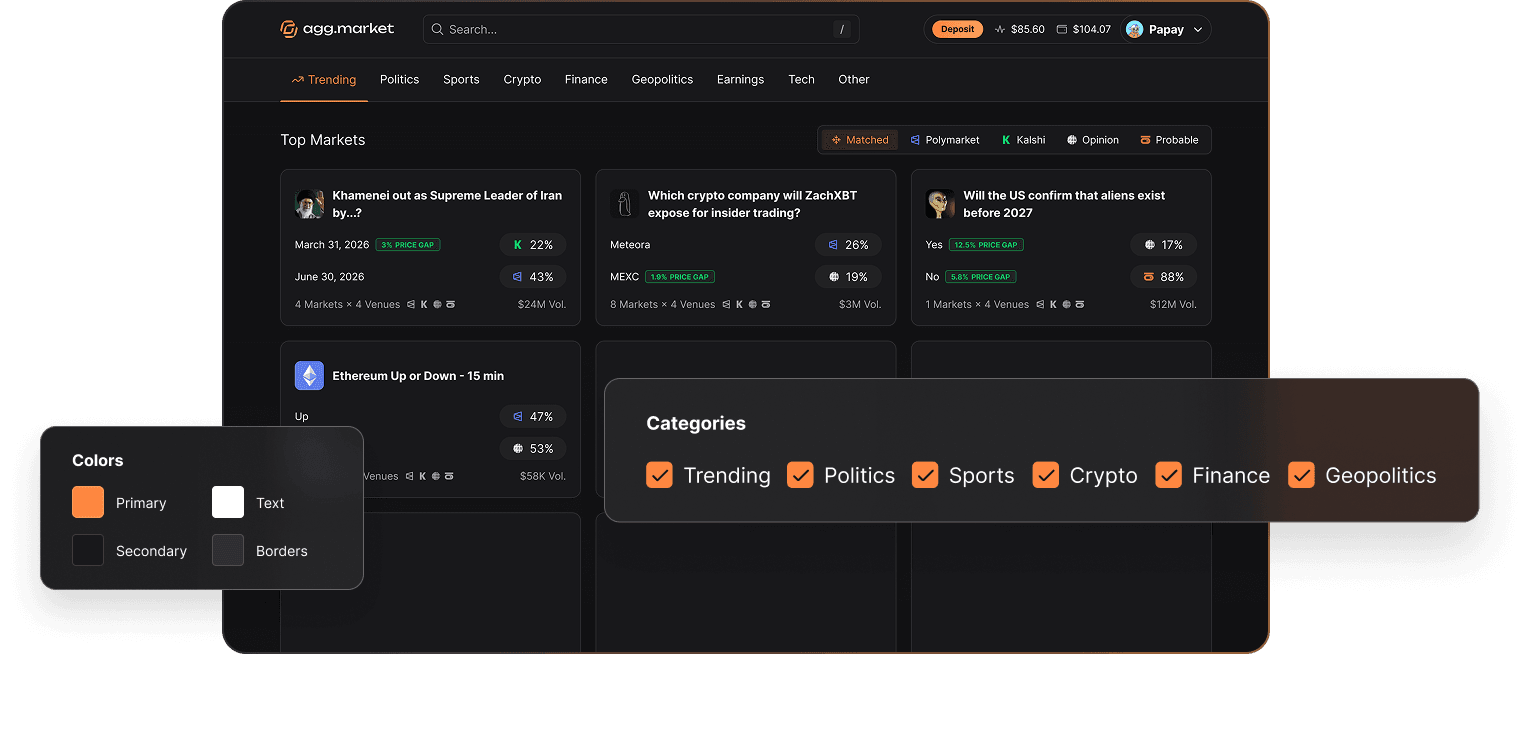Click the $24M Vol. text

(x=542, y=305)
